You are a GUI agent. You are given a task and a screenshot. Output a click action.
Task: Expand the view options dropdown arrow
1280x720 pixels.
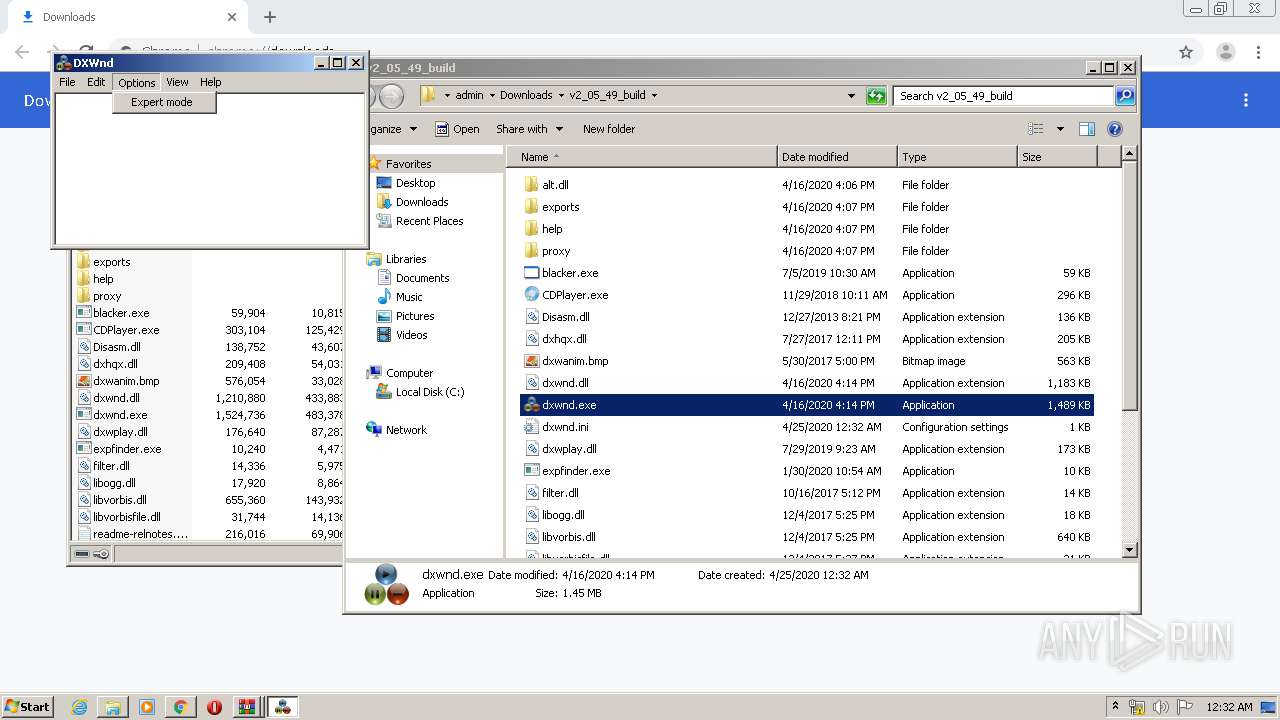[1060, 129]
